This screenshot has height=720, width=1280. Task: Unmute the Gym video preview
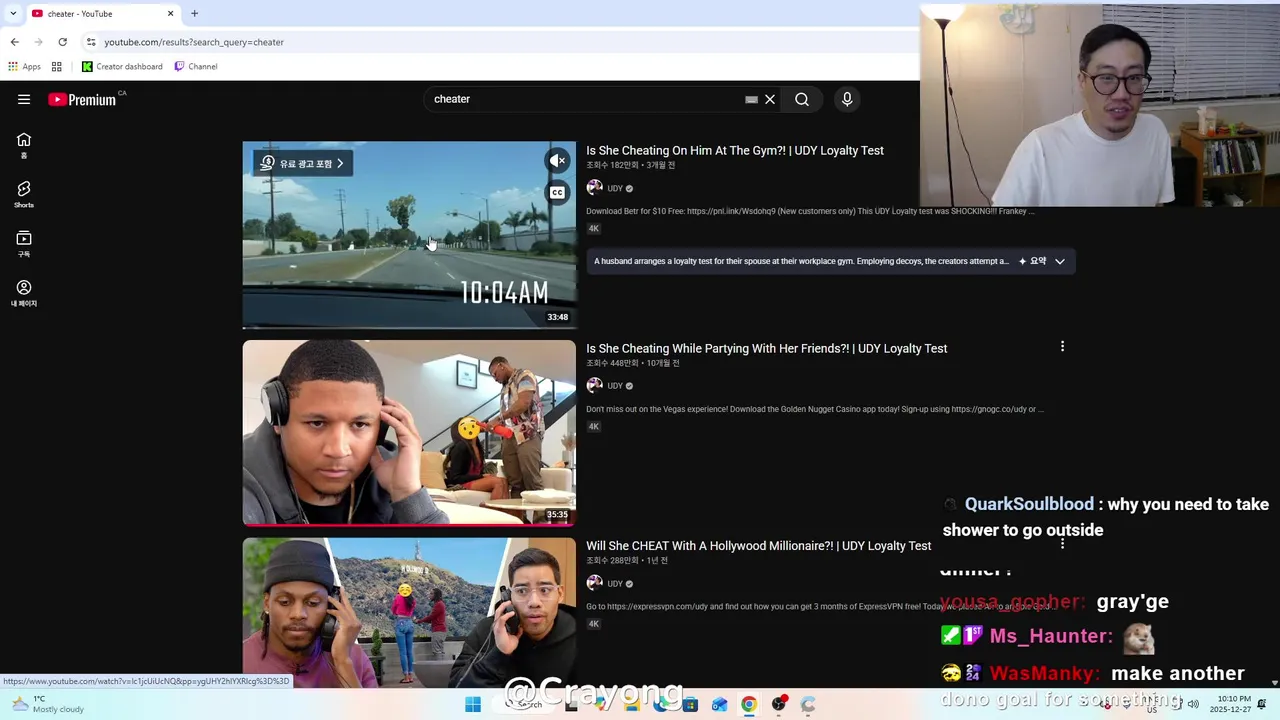click(557, 161)
